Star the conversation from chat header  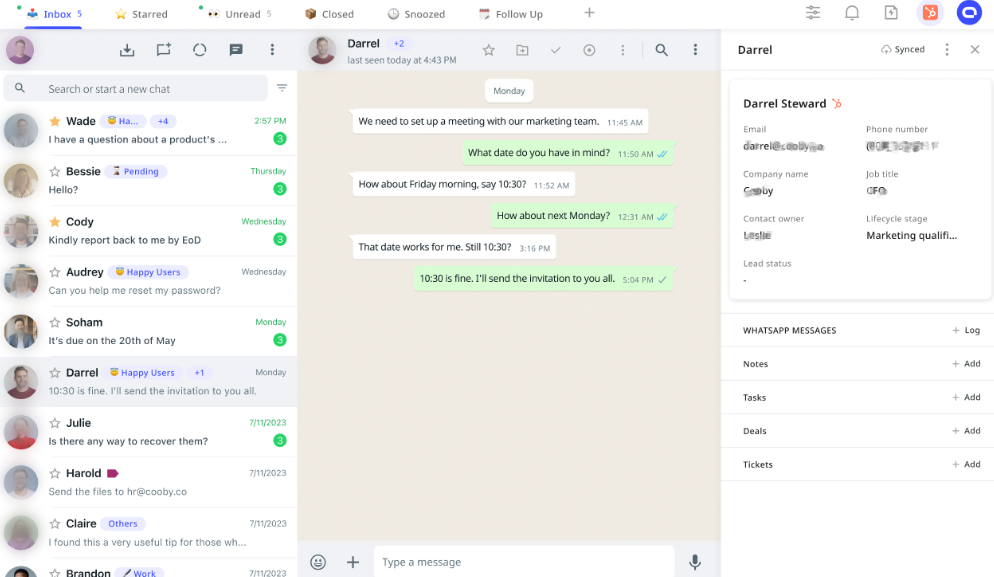click(x=488, y=50)
